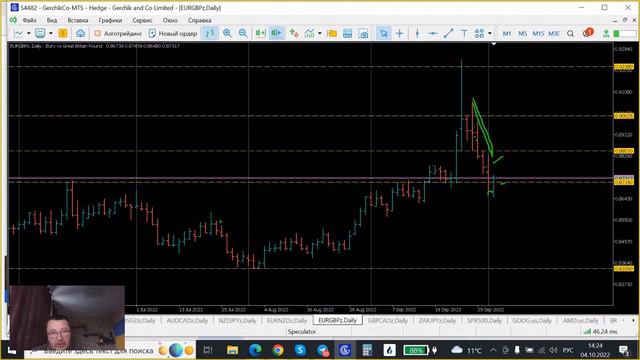Click the 46.24 ms connection indicator
The image size is (640, 360).
pos(600,332)
